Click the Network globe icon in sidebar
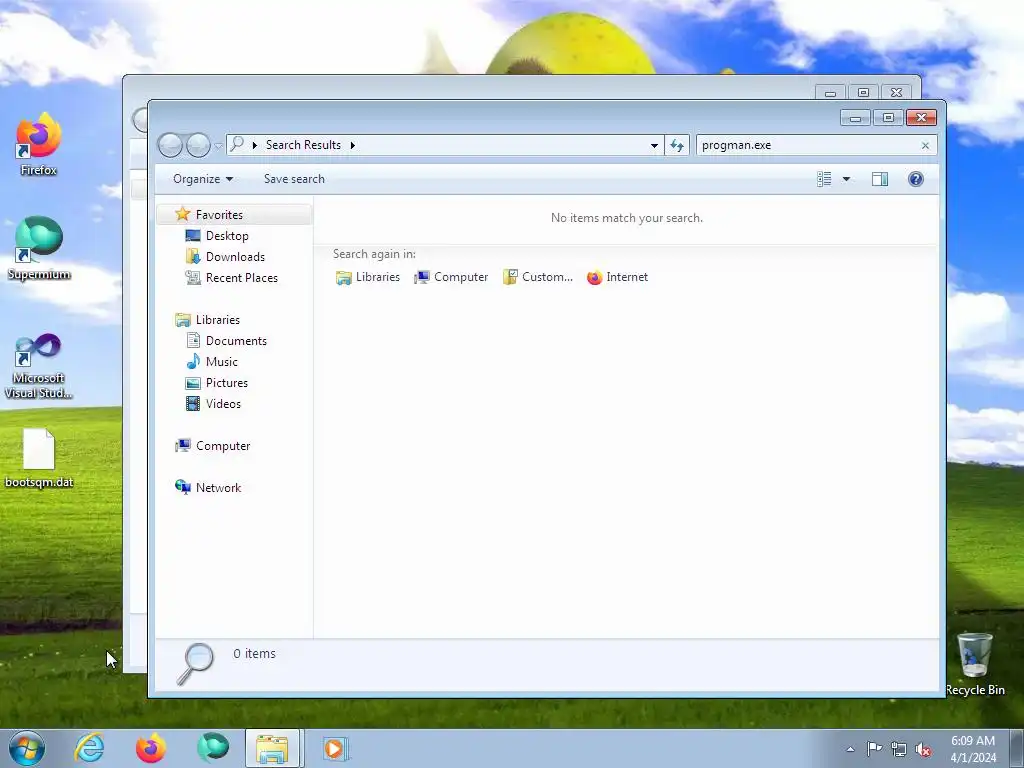1024x768 pixels. point(182,487)
